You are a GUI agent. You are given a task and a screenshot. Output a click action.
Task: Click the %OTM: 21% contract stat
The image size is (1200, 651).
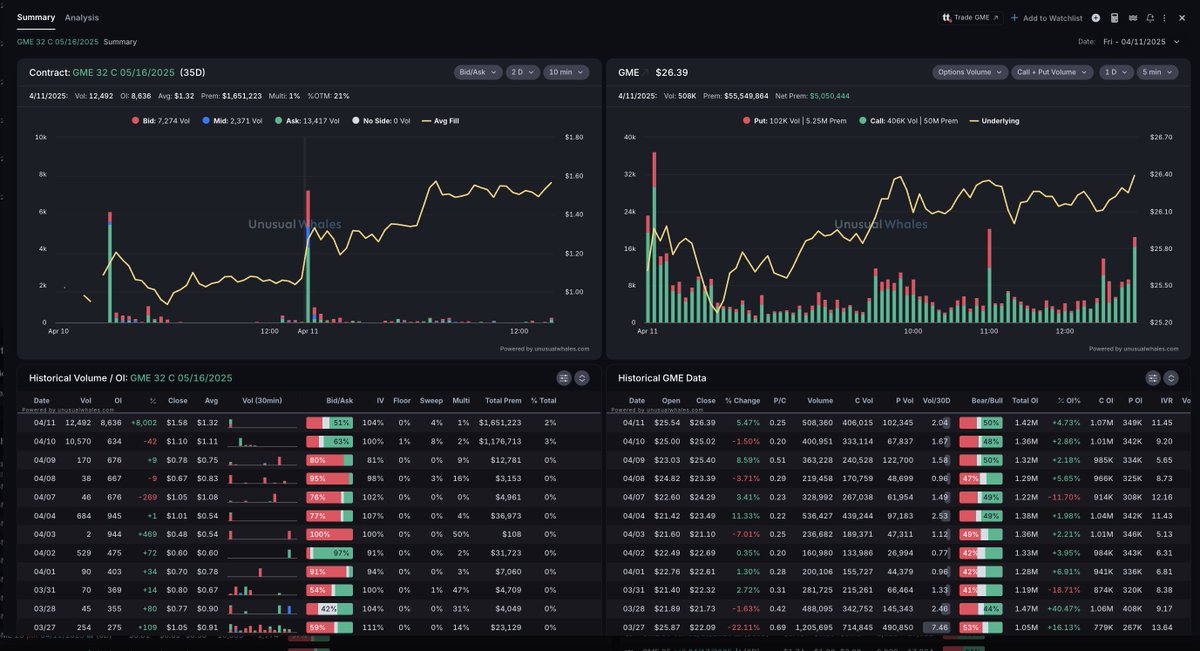point(328,95)
